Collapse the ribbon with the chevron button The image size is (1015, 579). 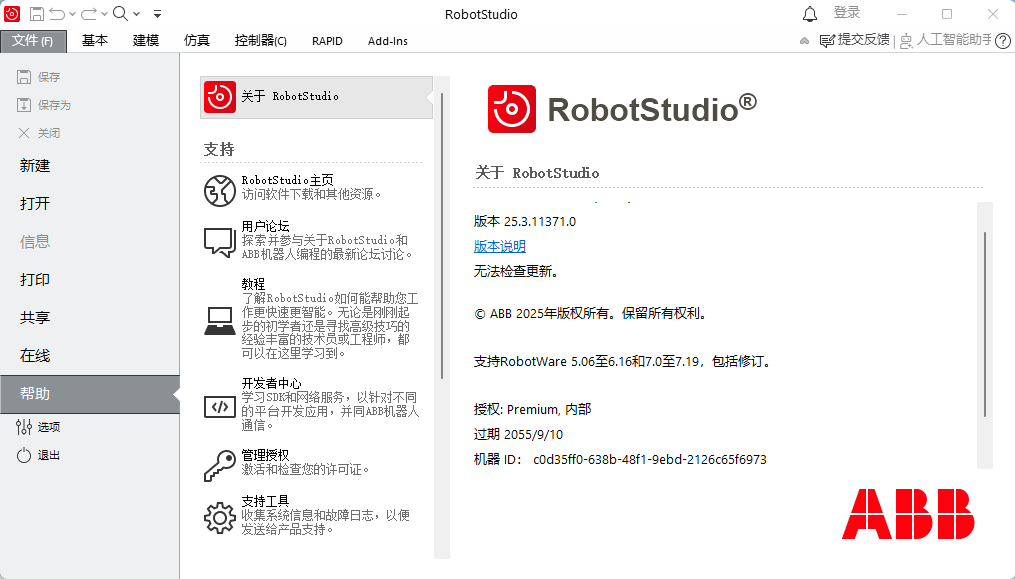pos(805,41)
